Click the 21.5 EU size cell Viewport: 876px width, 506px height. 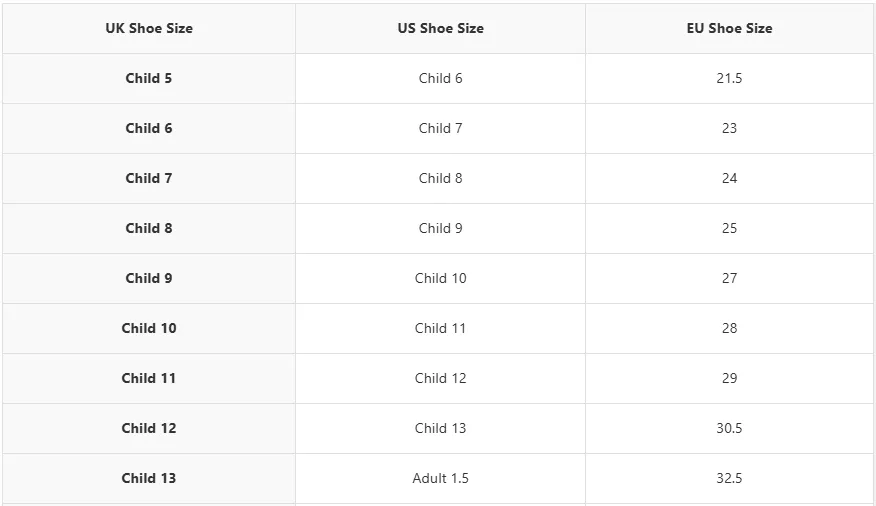(x=729, y=79)
